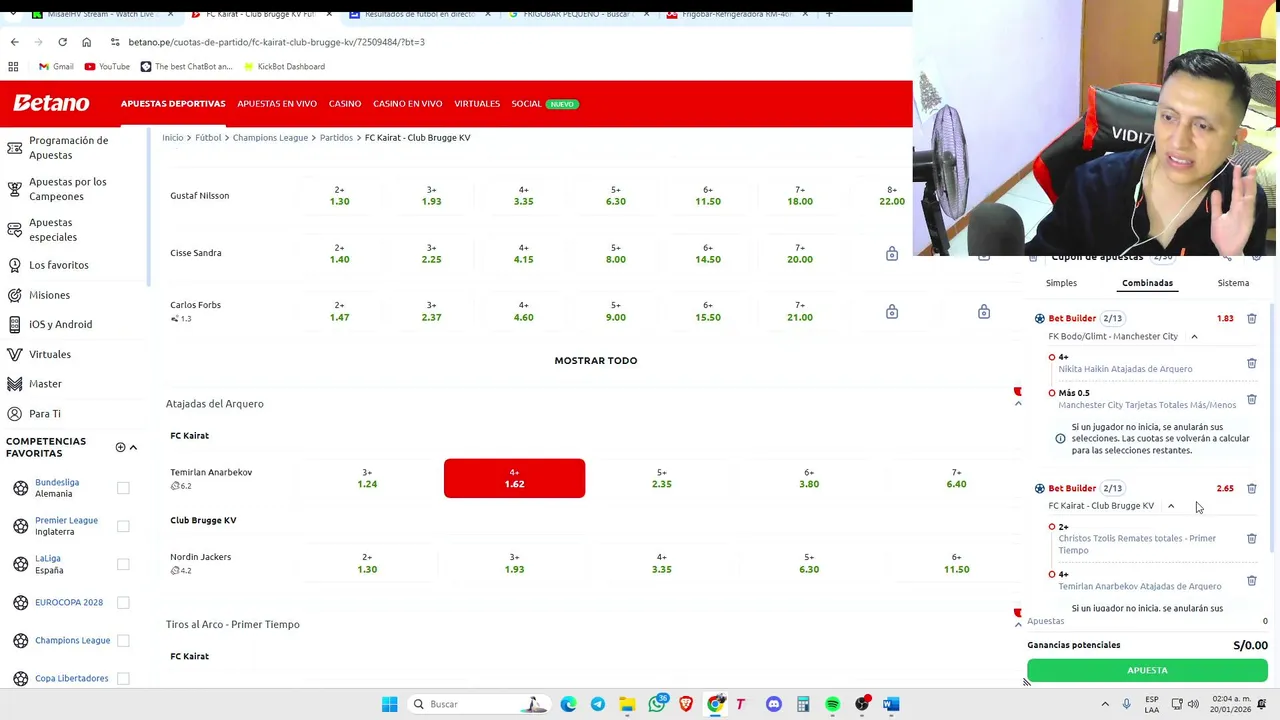Screen dimensions: 1280x720
Task: Collapse FC Kairat - Club Brugge KV bet
Action: (x=1171, y=506)
